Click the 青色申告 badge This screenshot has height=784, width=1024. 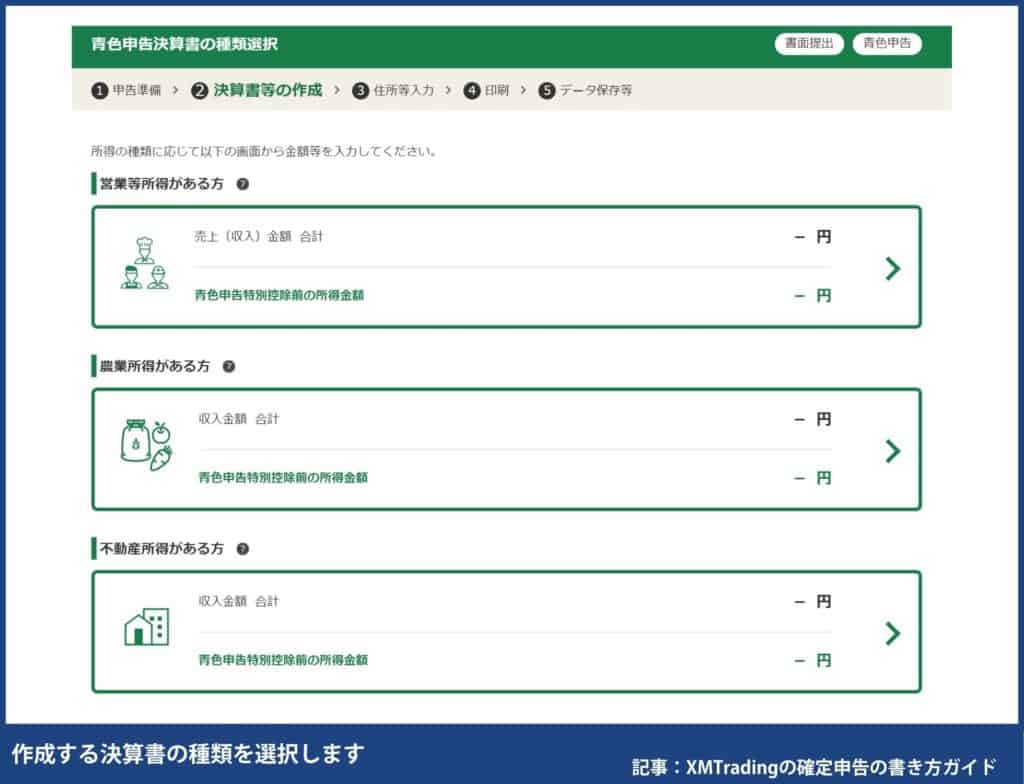click(887, 44)
